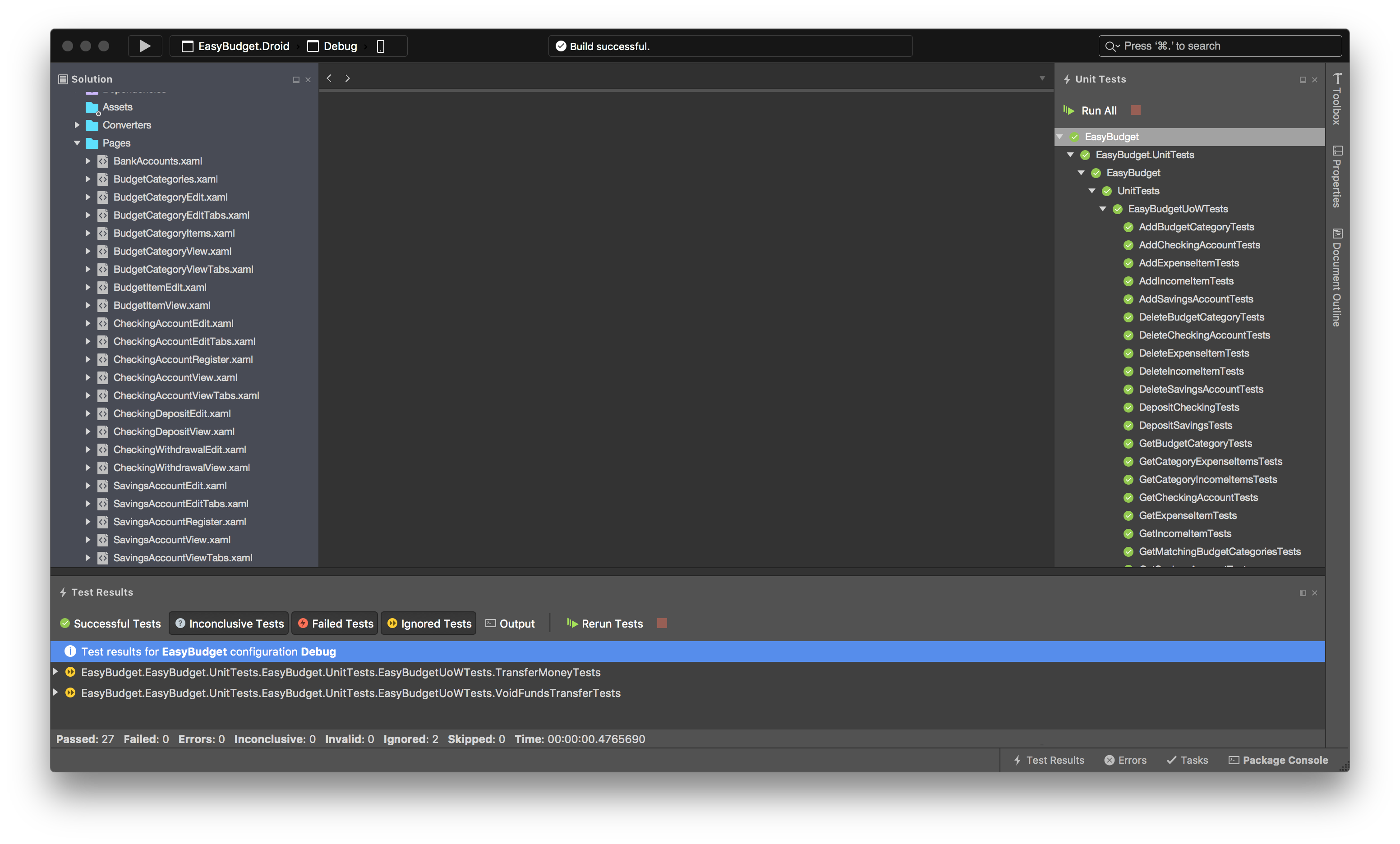Viewport: 1400px width, 844px height.
Task: Open the Test Results bottom pad tab
Action: coord(1050,760)
